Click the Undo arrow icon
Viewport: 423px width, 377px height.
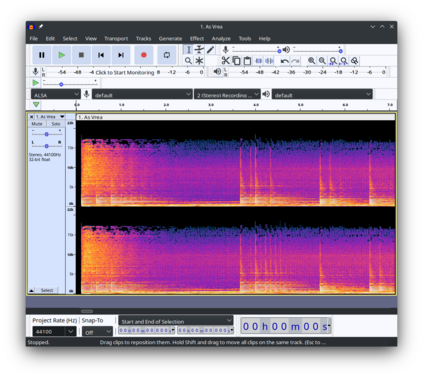[x=284, y=61]
